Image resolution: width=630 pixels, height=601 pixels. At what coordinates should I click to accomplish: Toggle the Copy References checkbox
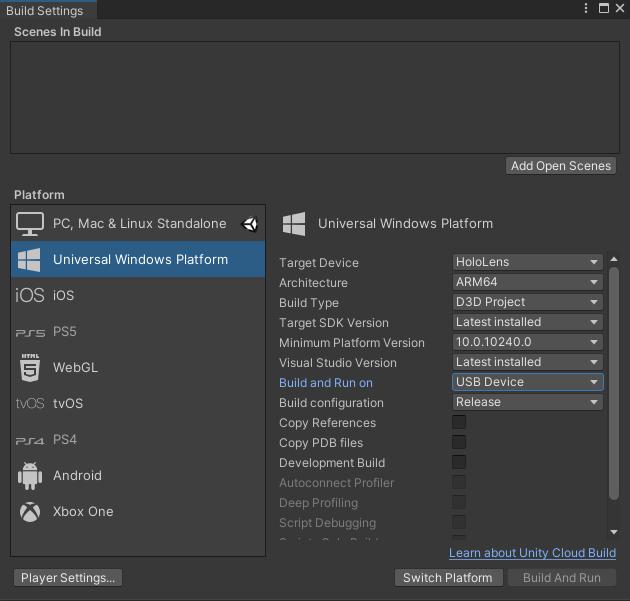coord(459,422)
